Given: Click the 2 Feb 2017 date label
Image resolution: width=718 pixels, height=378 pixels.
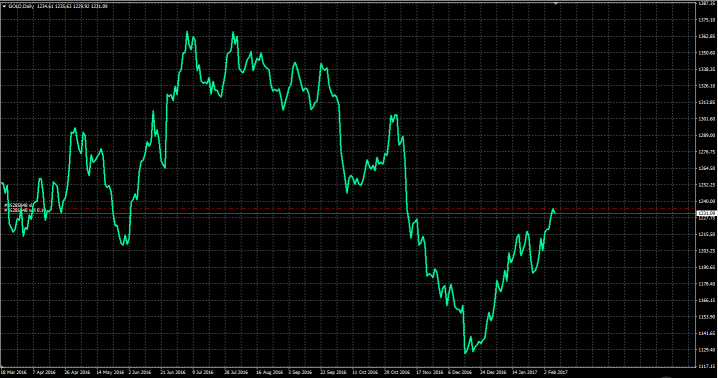Looking at the screenshot, I should (x=556, y=372).
